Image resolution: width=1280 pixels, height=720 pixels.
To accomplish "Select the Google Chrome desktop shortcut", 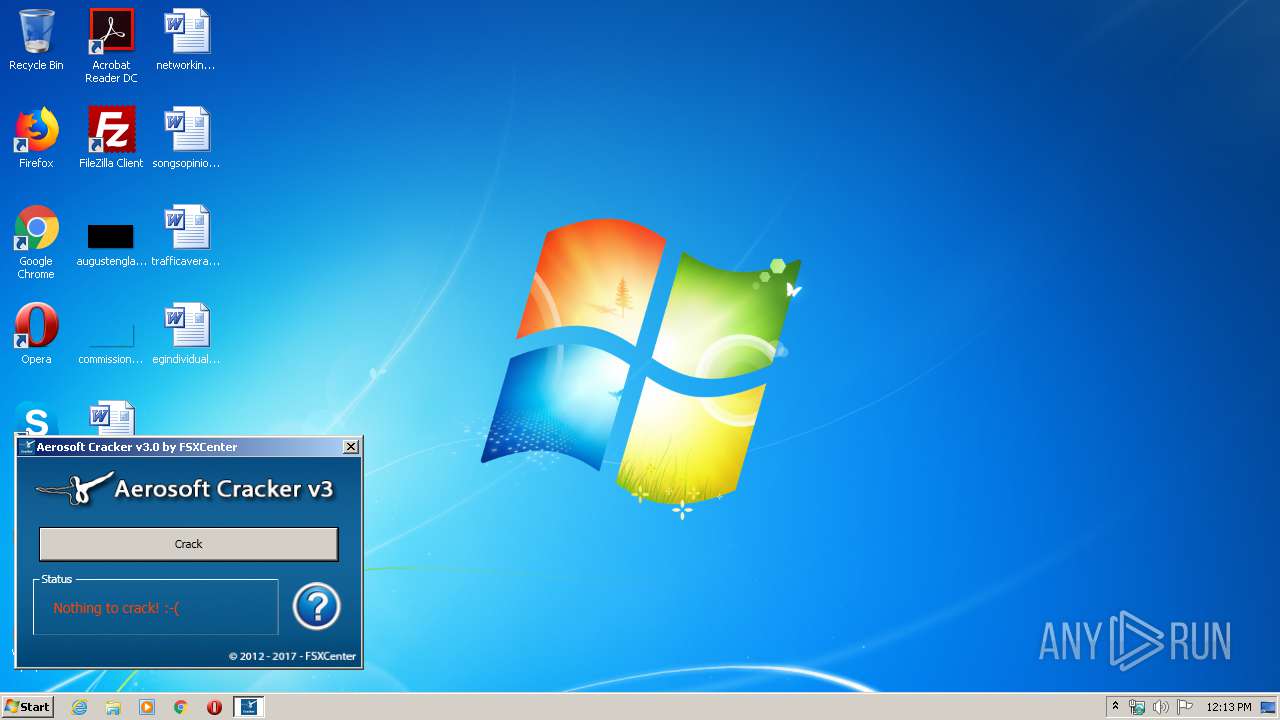I will point(36,242).
